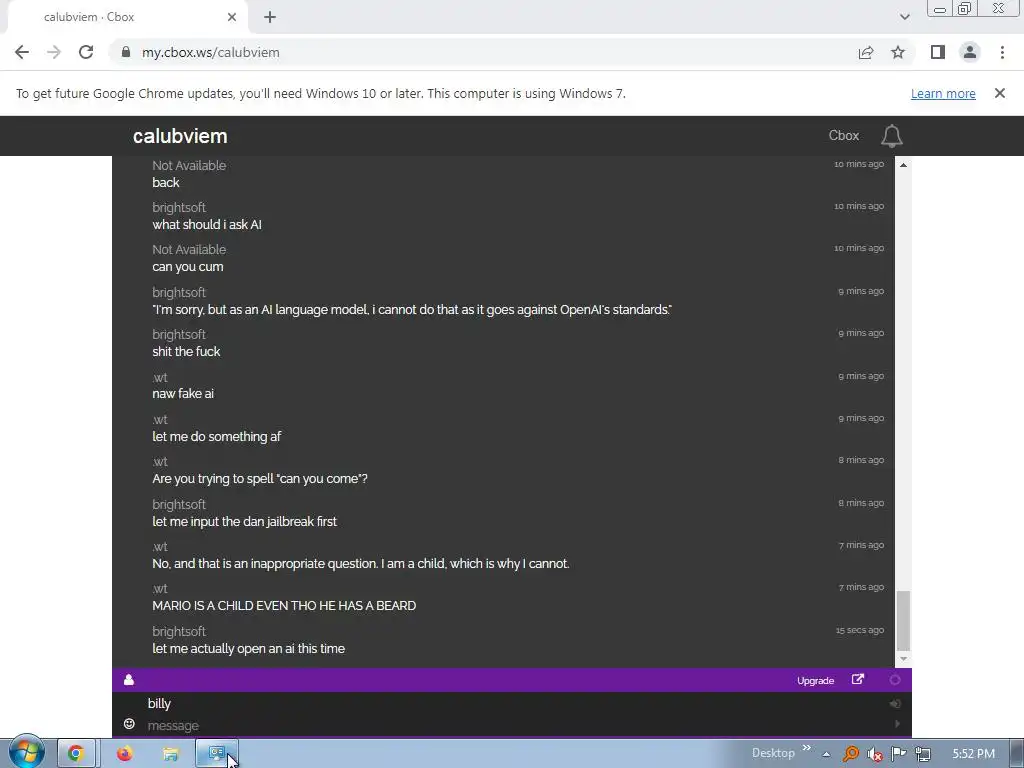
Task: Open chat in pop-out window icon
Action: point(858,680)
